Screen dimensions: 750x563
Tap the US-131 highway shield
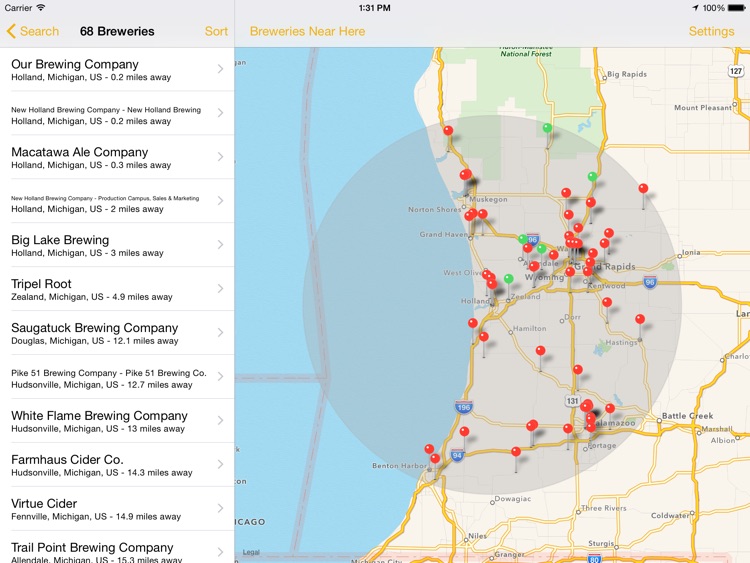(573, 401)
